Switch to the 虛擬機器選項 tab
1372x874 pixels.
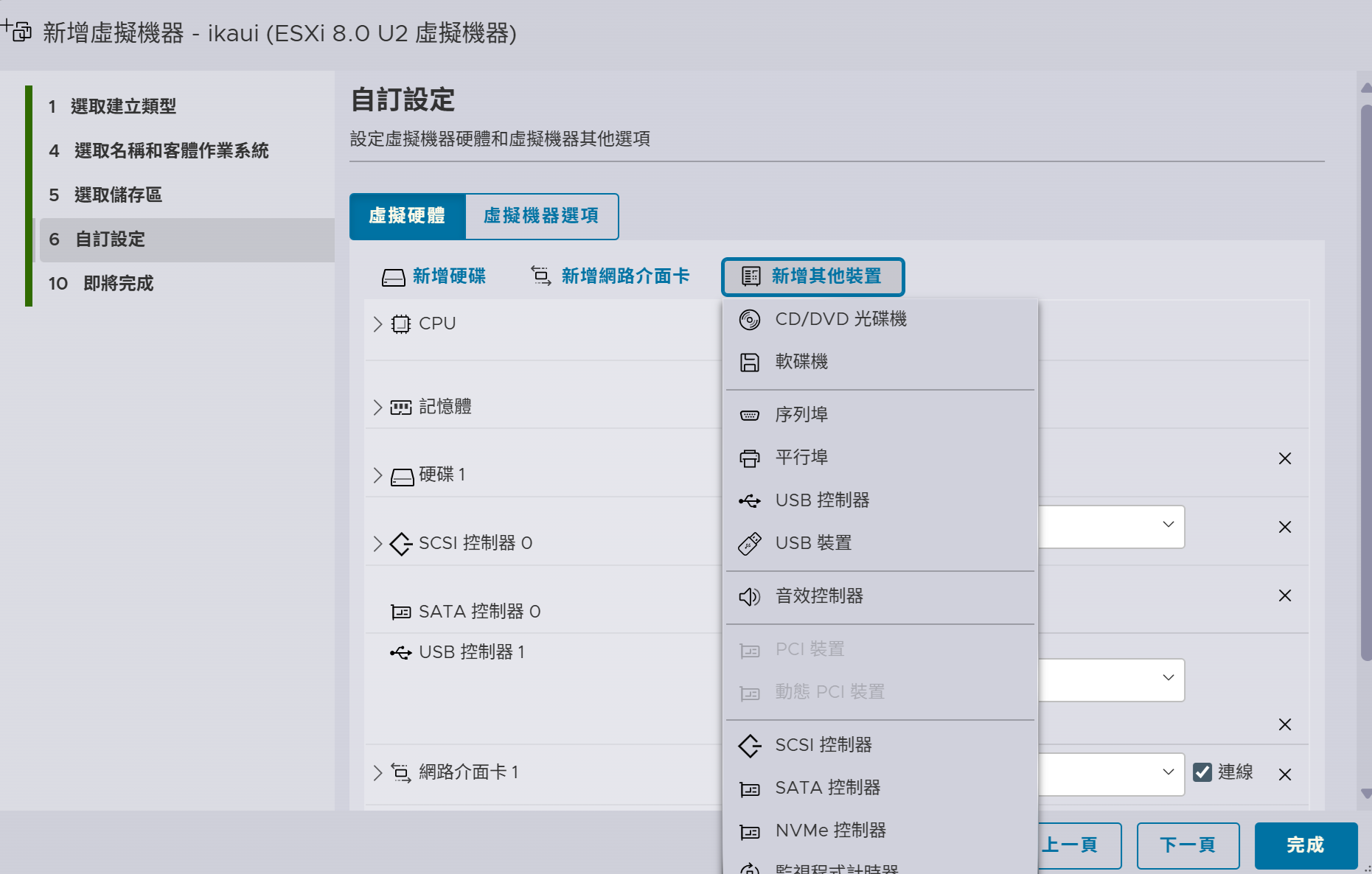(541, 216)
